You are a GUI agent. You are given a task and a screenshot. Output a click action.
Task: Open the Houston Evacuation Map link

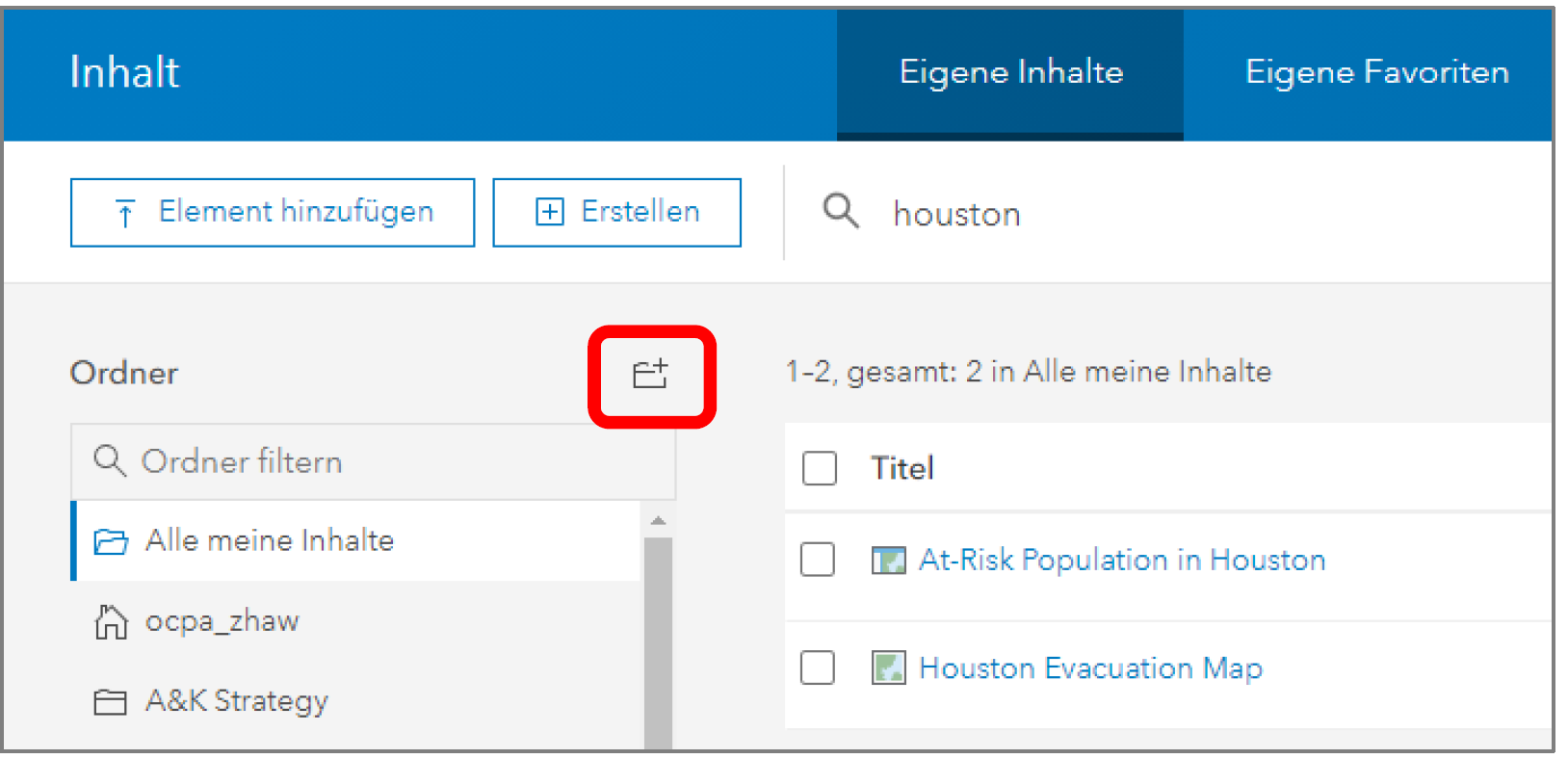point(1090,667)
